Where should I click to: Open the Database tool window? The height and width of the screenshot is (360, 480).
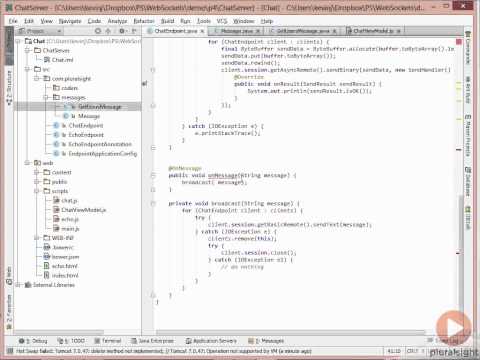pos(468,182)
